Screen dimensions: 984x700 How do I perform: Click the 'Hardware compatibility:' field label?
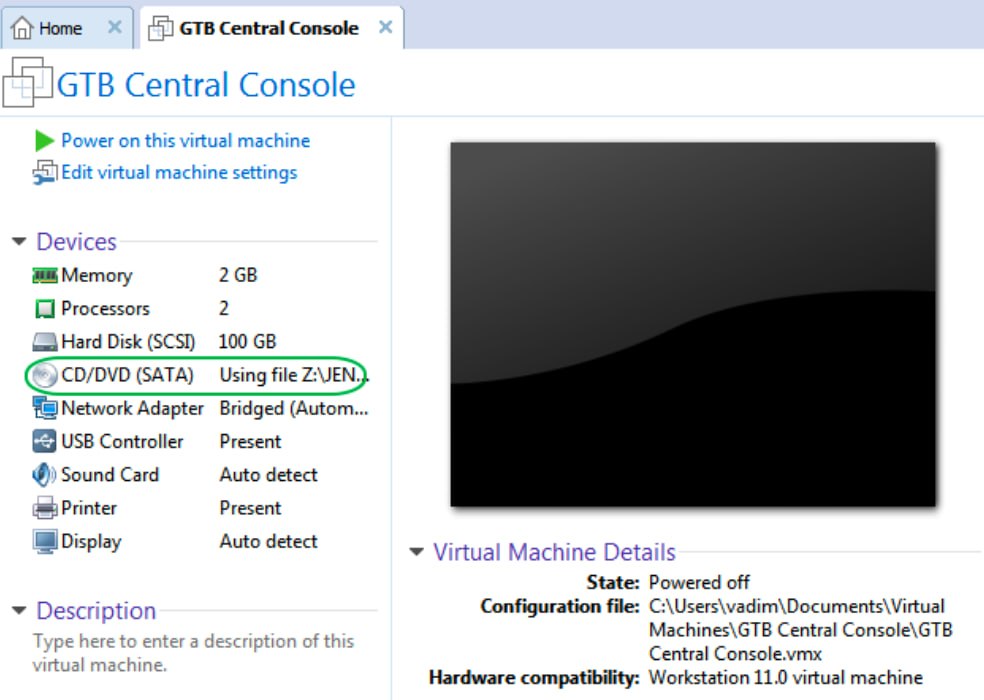[534, 678]
